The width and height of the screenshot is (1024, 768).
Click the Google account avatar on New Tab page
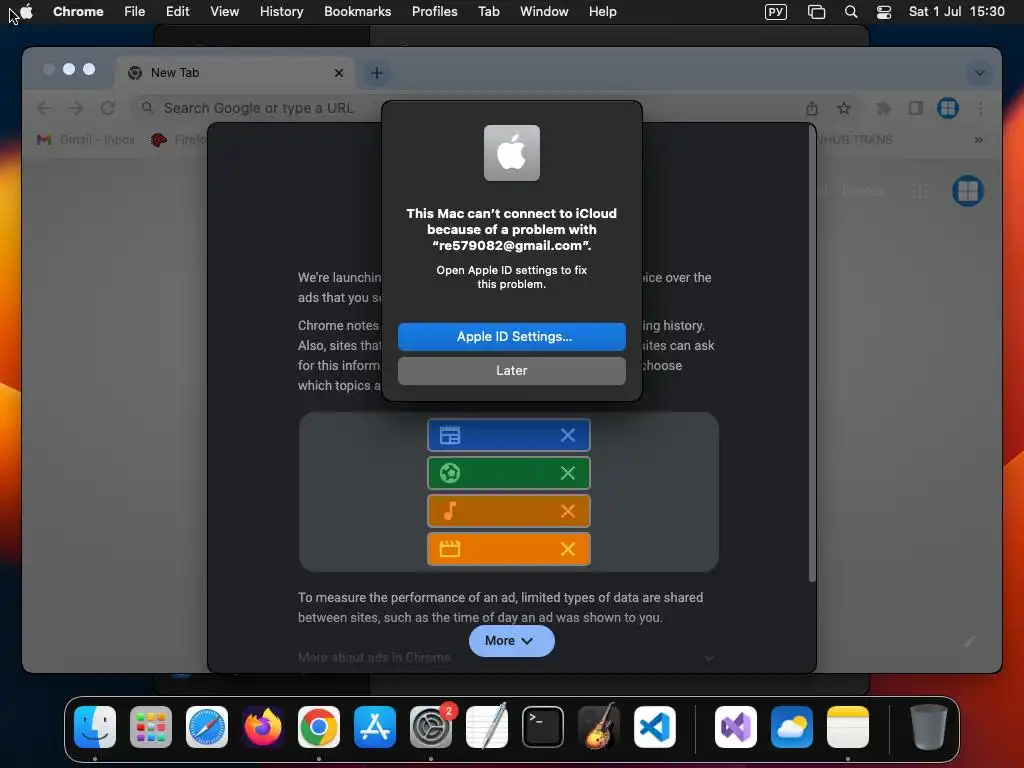[967, 191]
